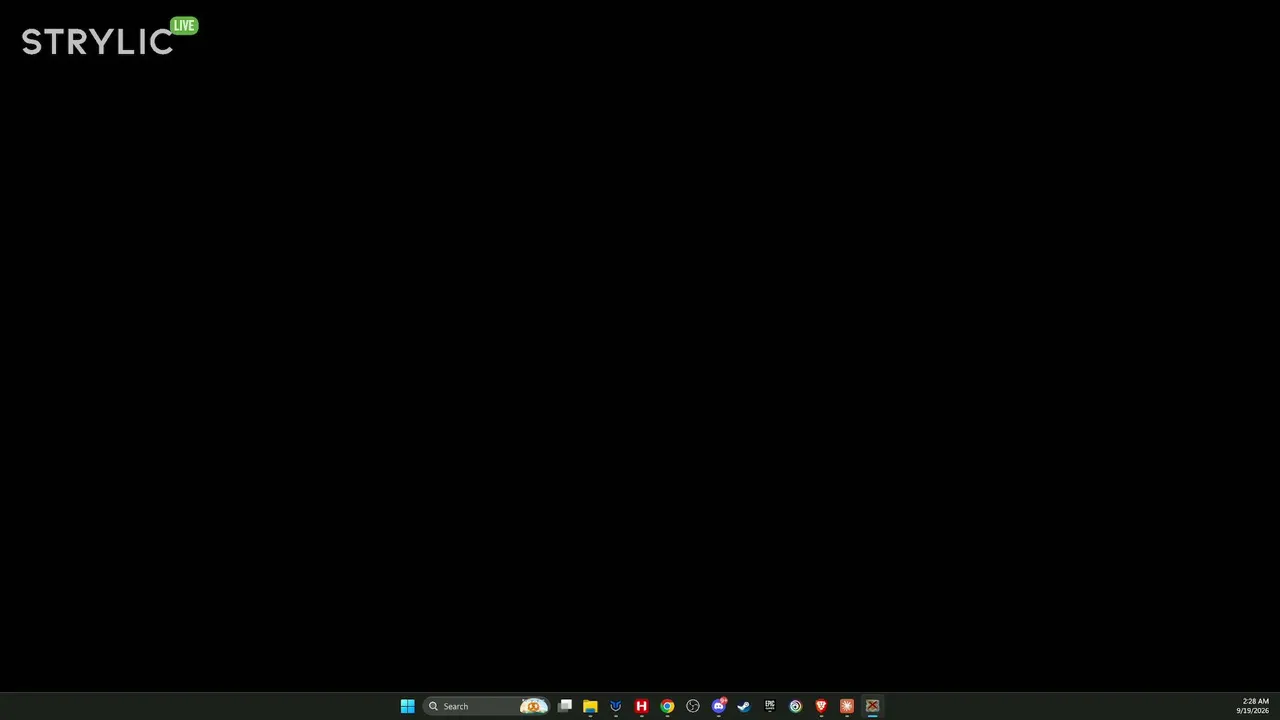Launch Google Chrome from the taskbar
Screen dimensions: 1280x720
(667, 706)
